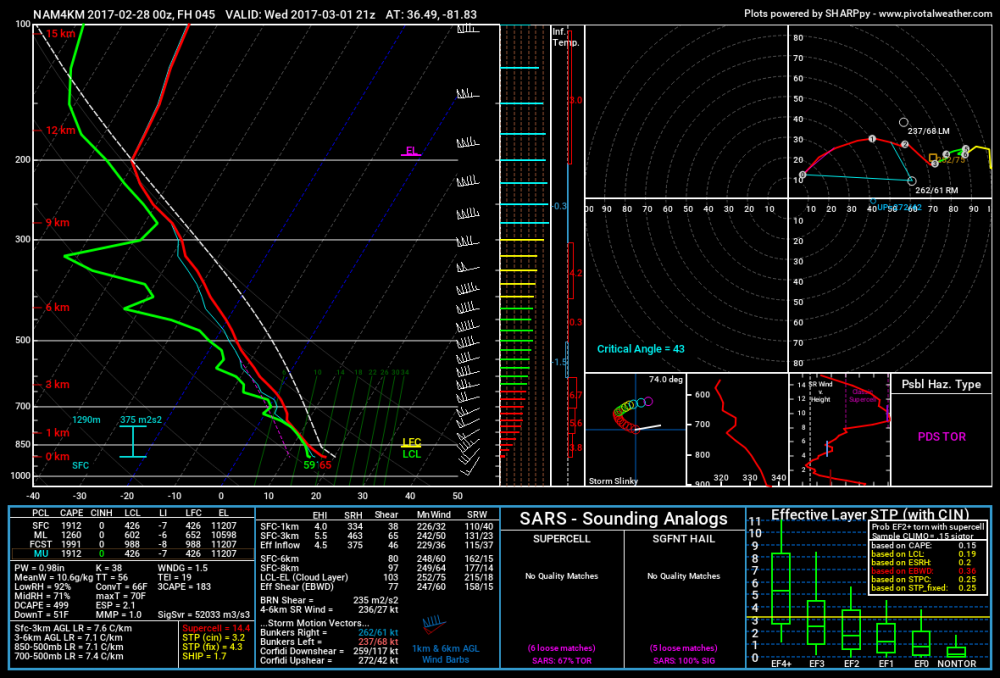Click the Effective Layer STP panel title

[870, 514]
